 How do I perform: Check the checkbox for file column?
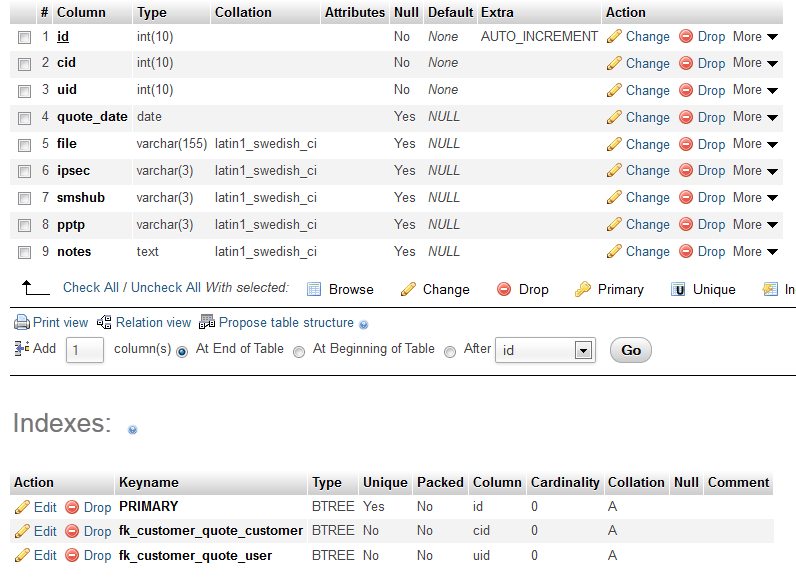coord(24,145)
